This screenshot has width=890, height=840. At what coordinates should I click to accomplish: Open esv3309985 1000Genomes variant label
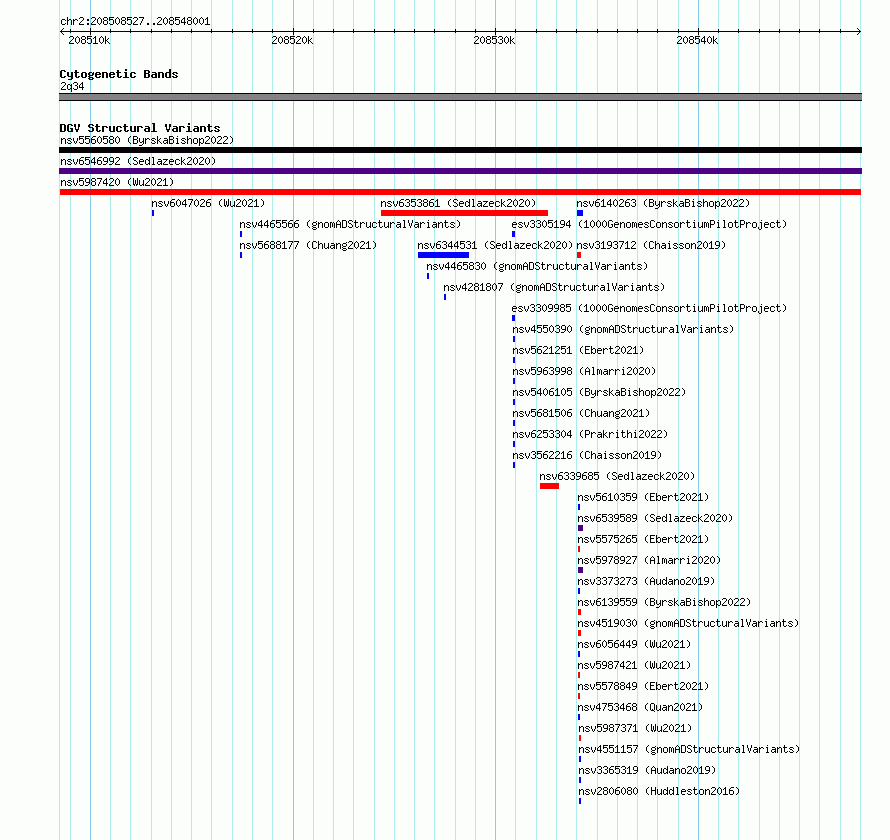pos(649,308)
